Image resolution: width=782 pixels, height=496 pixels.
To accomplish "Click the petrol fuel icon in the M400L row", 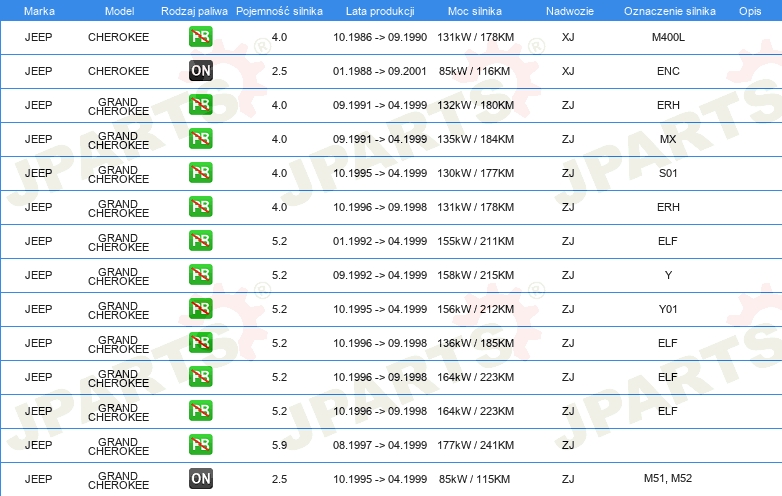I will coord(200,37).
